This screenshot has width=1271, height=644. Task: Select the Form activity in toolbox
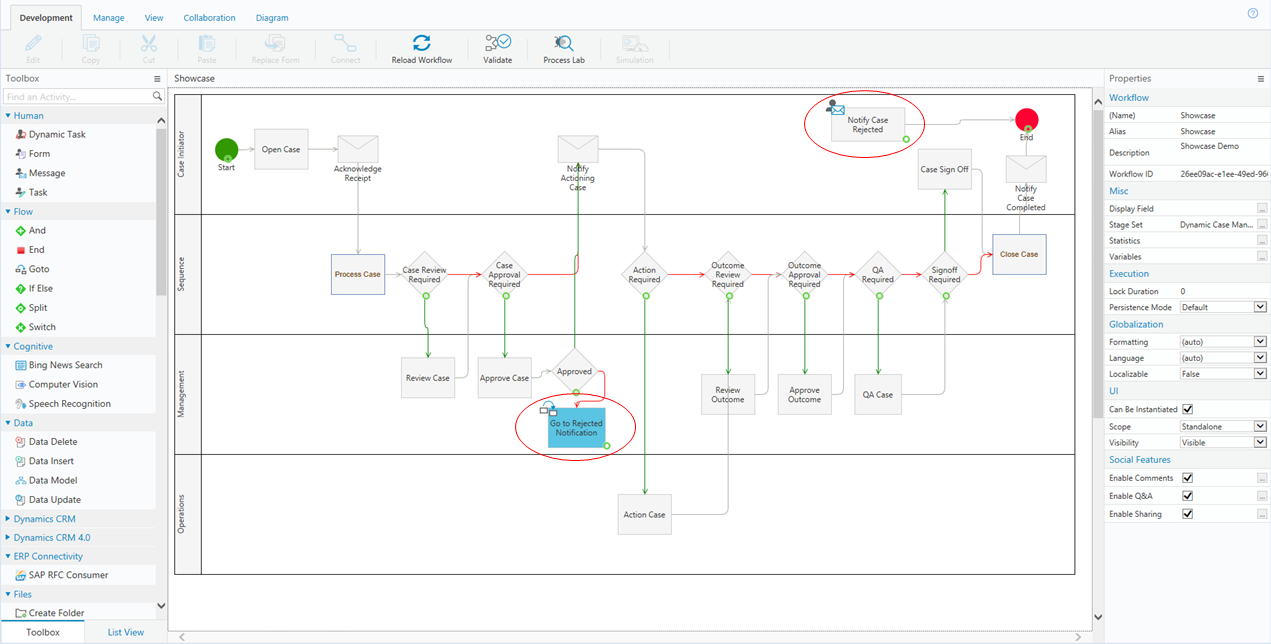[x=39, y=154]
